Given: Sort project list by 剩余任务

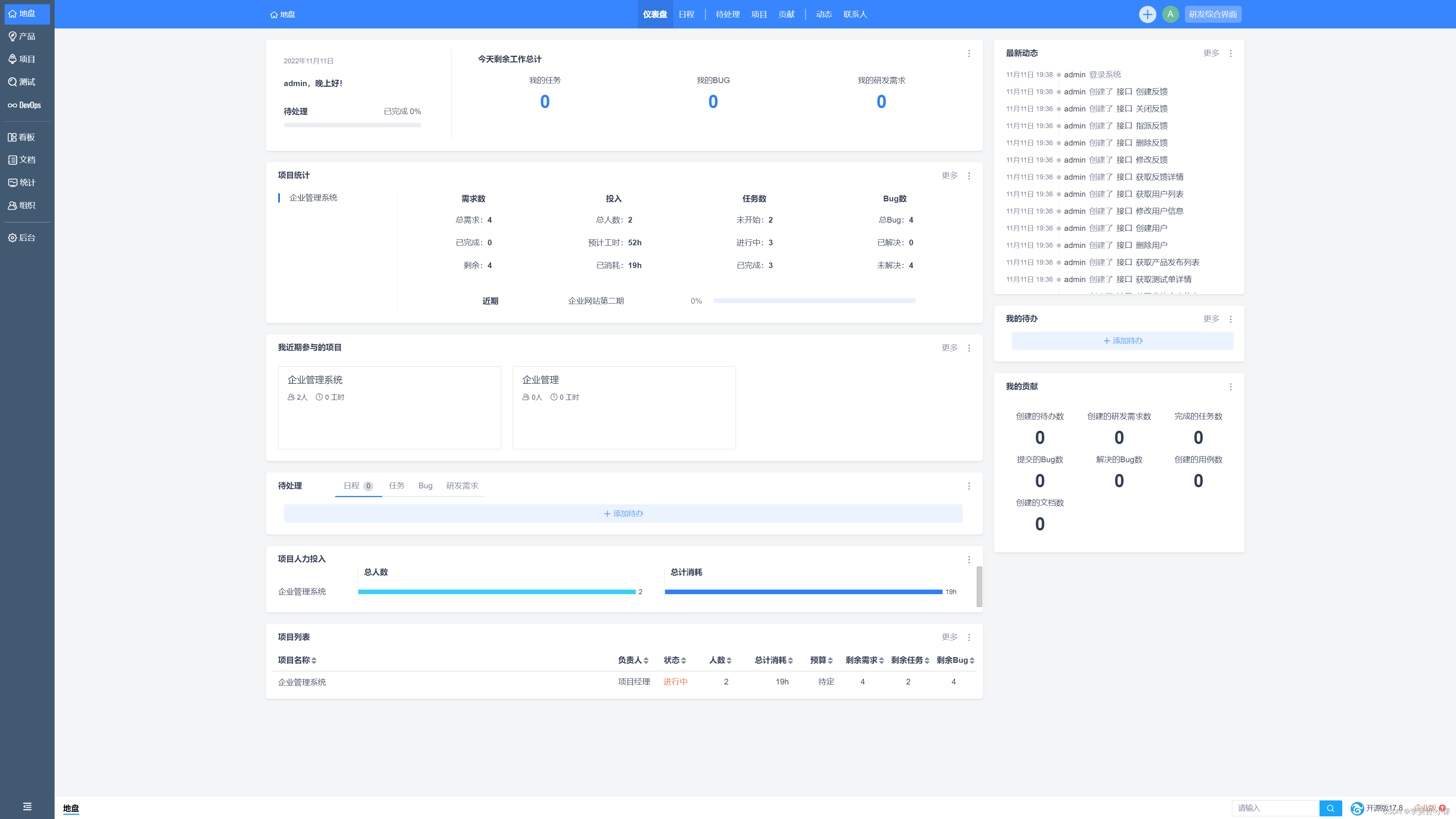Looking at the screenshot, I should tap(910, 660).
